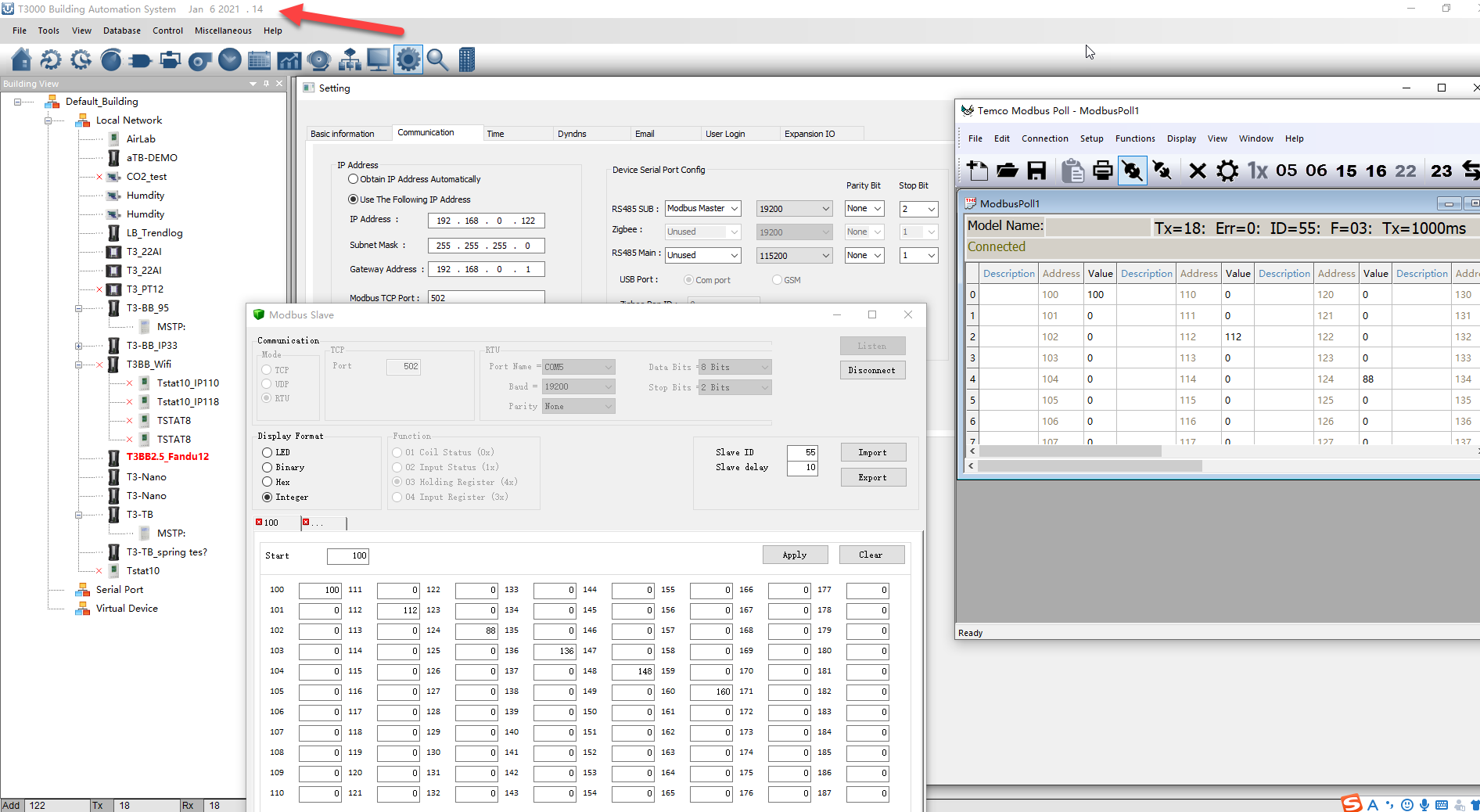Image resolution: width=1480 pixels, height=812 pixels.
Task: Open the calendar schedule toolbar icon
Action: click(259, 59)
